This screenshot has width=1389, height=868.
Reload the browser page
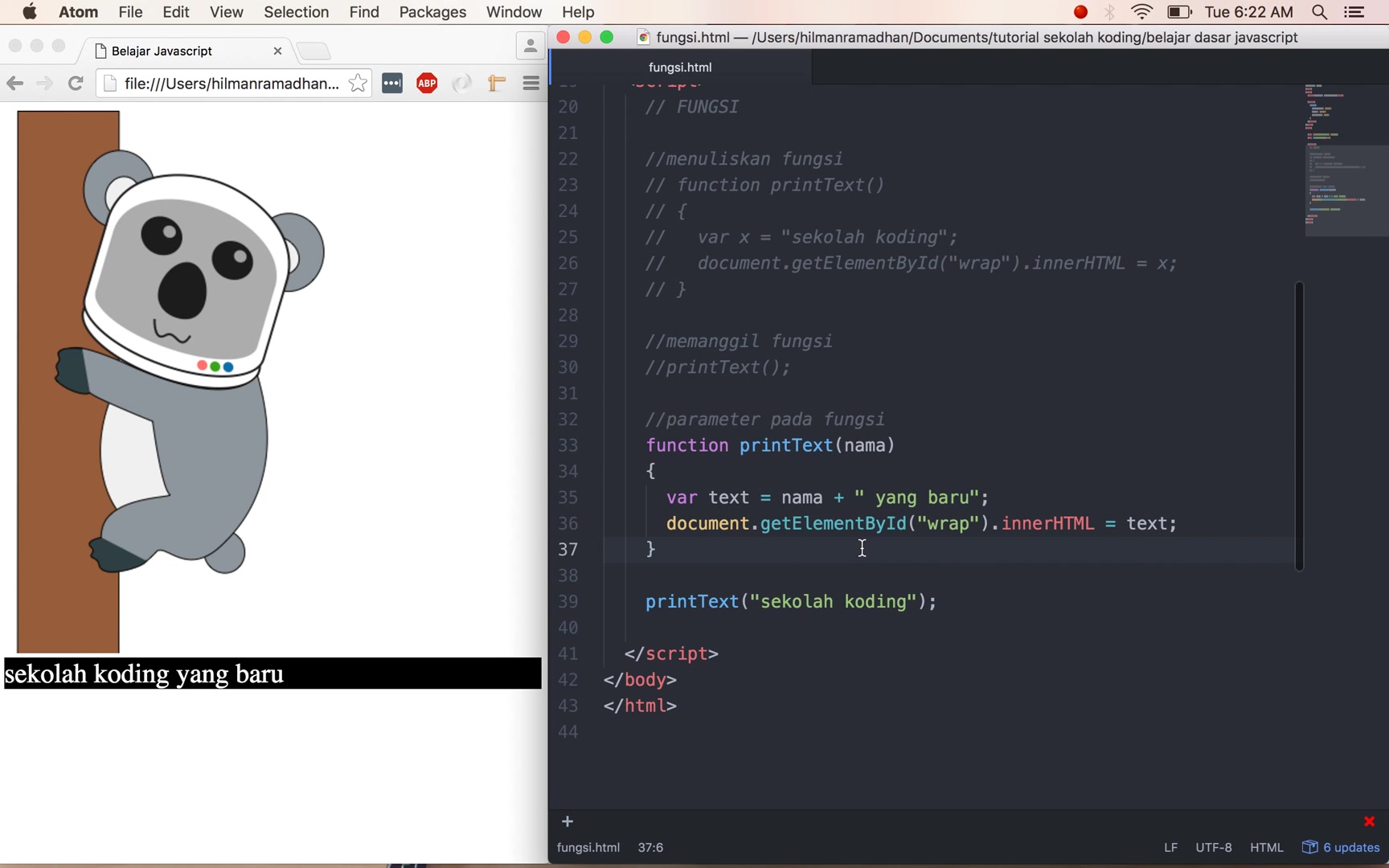(x=76, y=83)
